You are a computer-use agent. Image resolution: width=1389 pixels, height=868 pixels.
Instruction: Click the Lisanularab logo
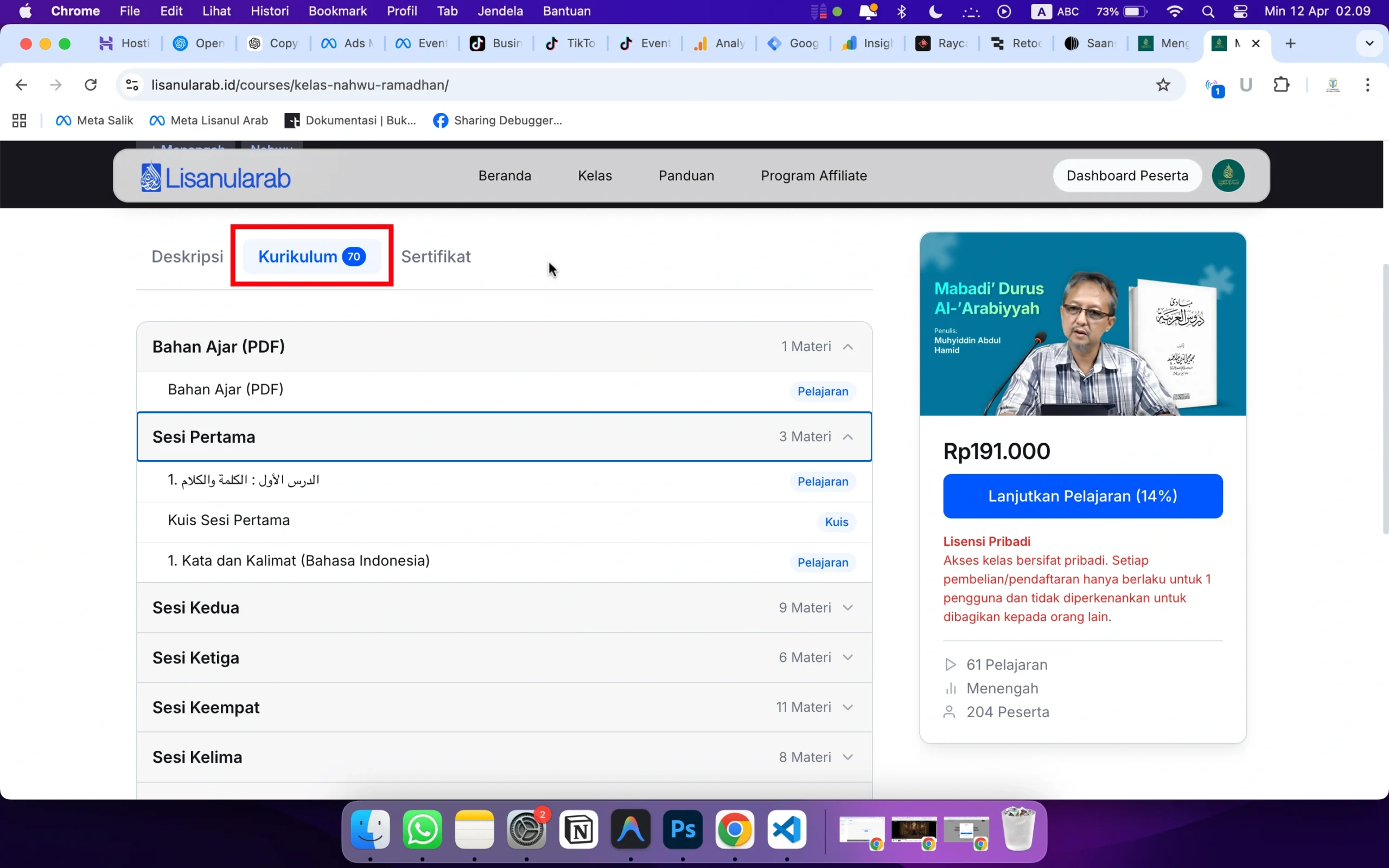click(x=216, y=177)
